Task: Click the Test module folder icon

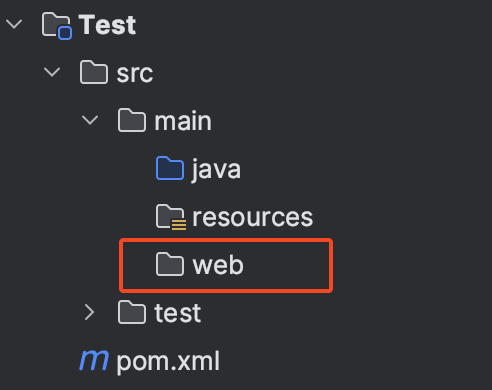Action: click(x=56, y=25)
